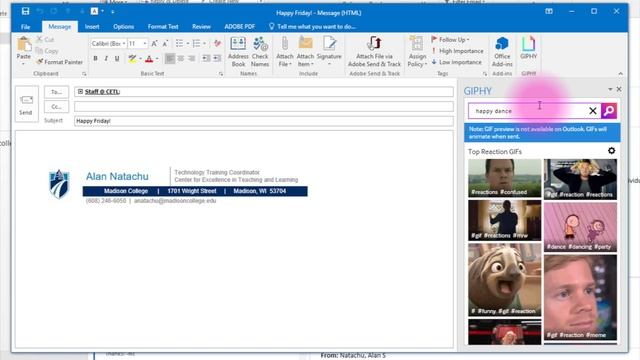Click the Copy command

click(47, 51)
